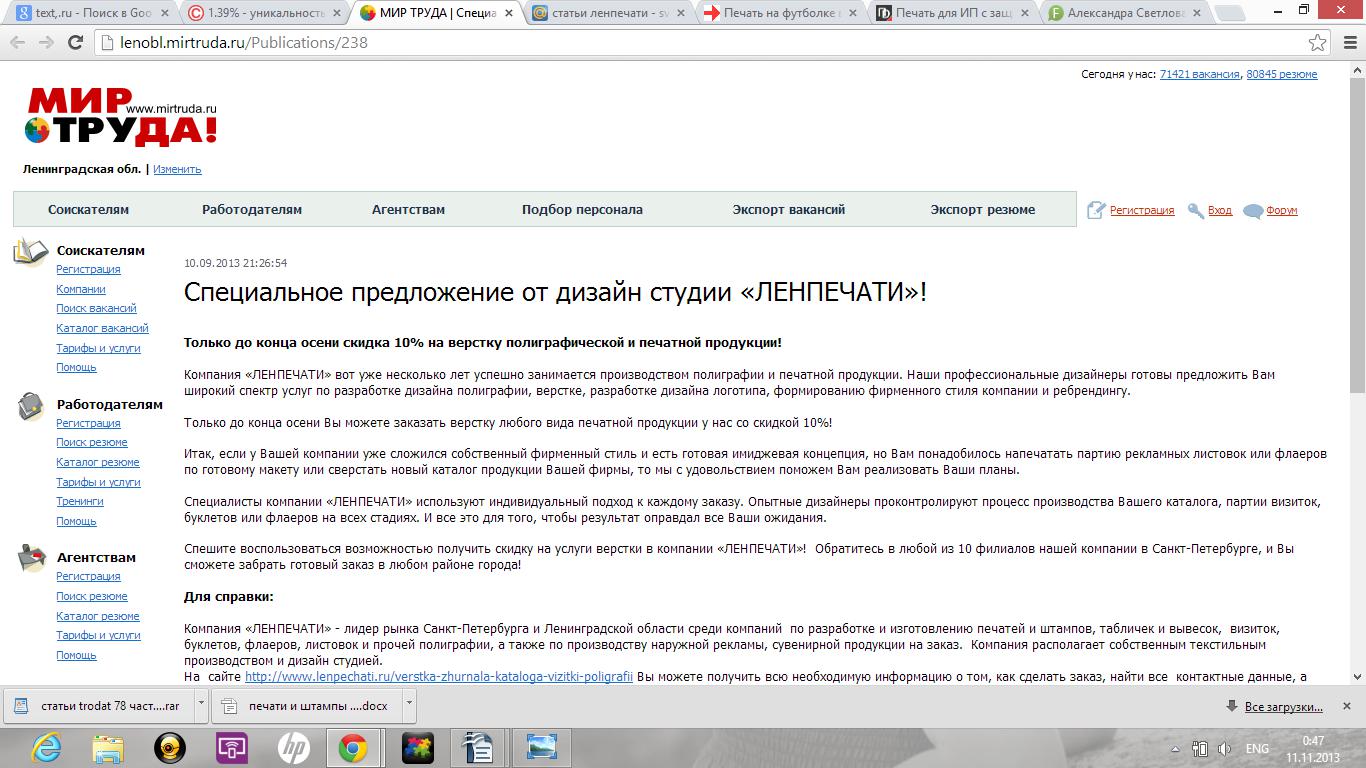Click the yellow-black round taskbar icon
The width and height of the screenshot is (1366, 768).
coord(170,747)
